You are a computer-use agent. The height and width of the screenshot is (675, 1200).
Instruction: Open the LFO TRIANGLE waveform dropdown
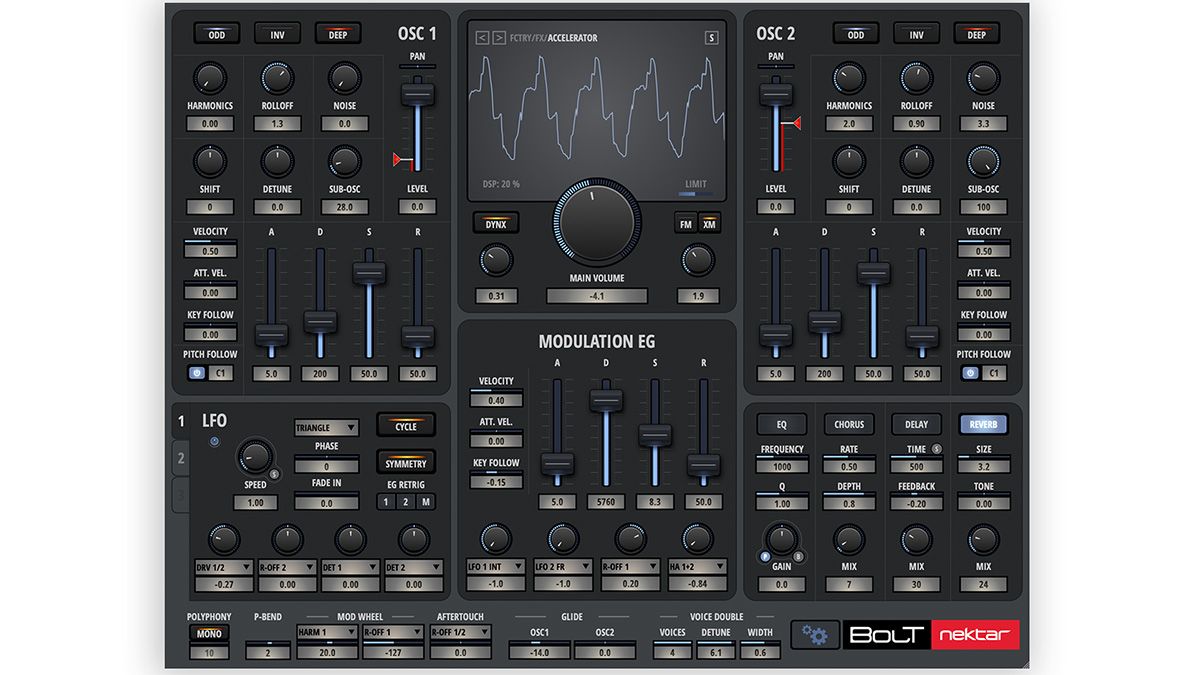[326, 428]
